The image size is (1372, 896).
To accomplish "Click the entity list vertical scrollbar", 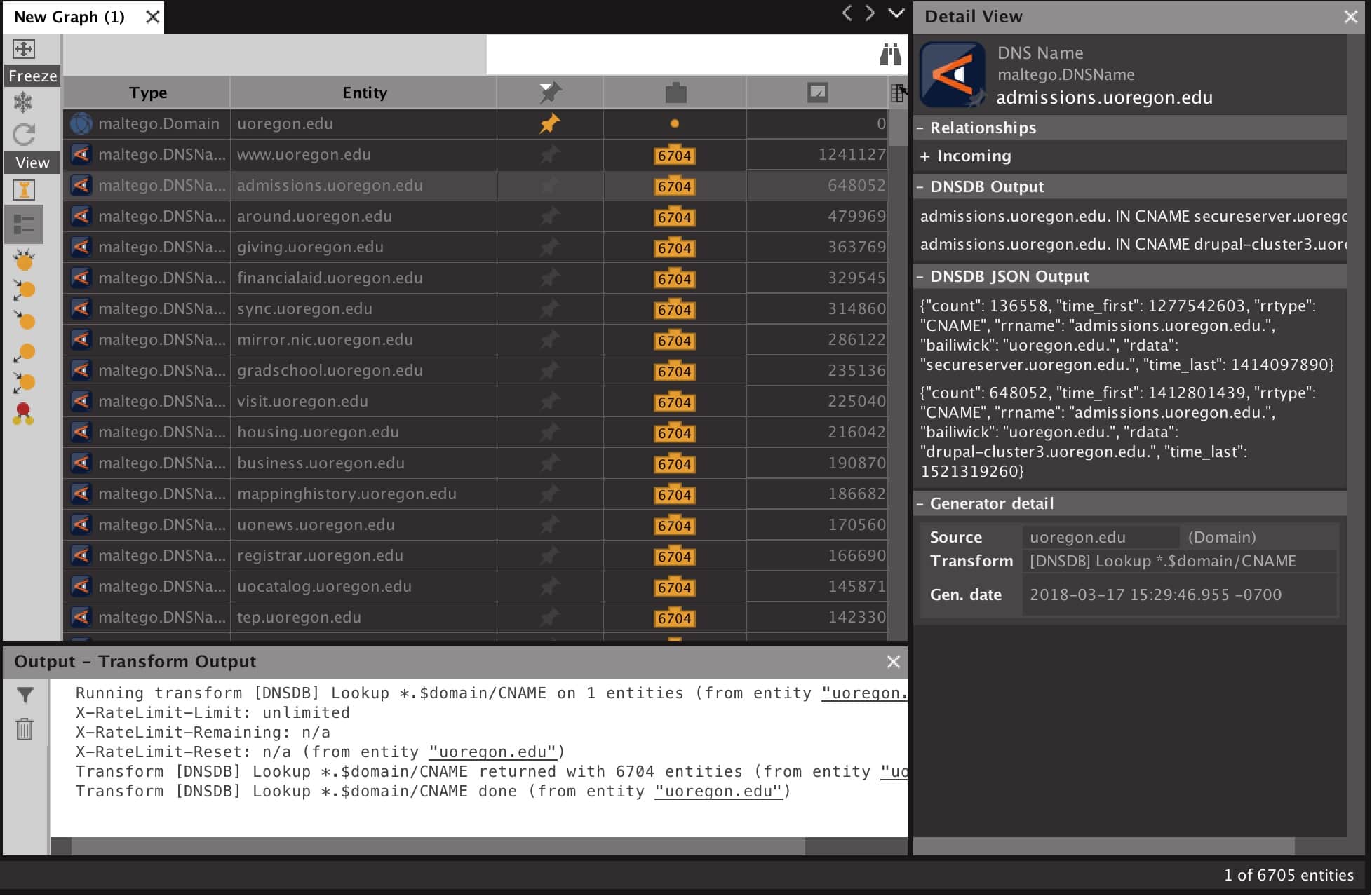I will tap(899, 128).
